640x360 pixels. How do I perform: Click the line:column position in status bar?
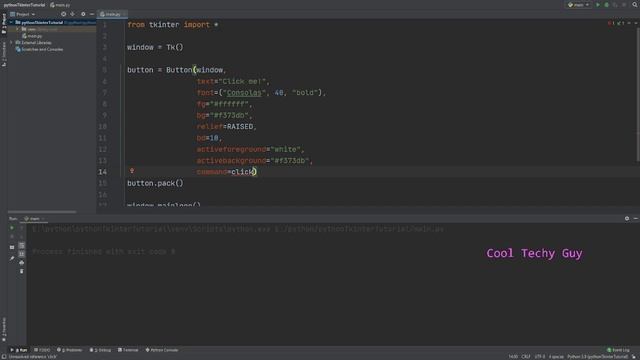513,357
